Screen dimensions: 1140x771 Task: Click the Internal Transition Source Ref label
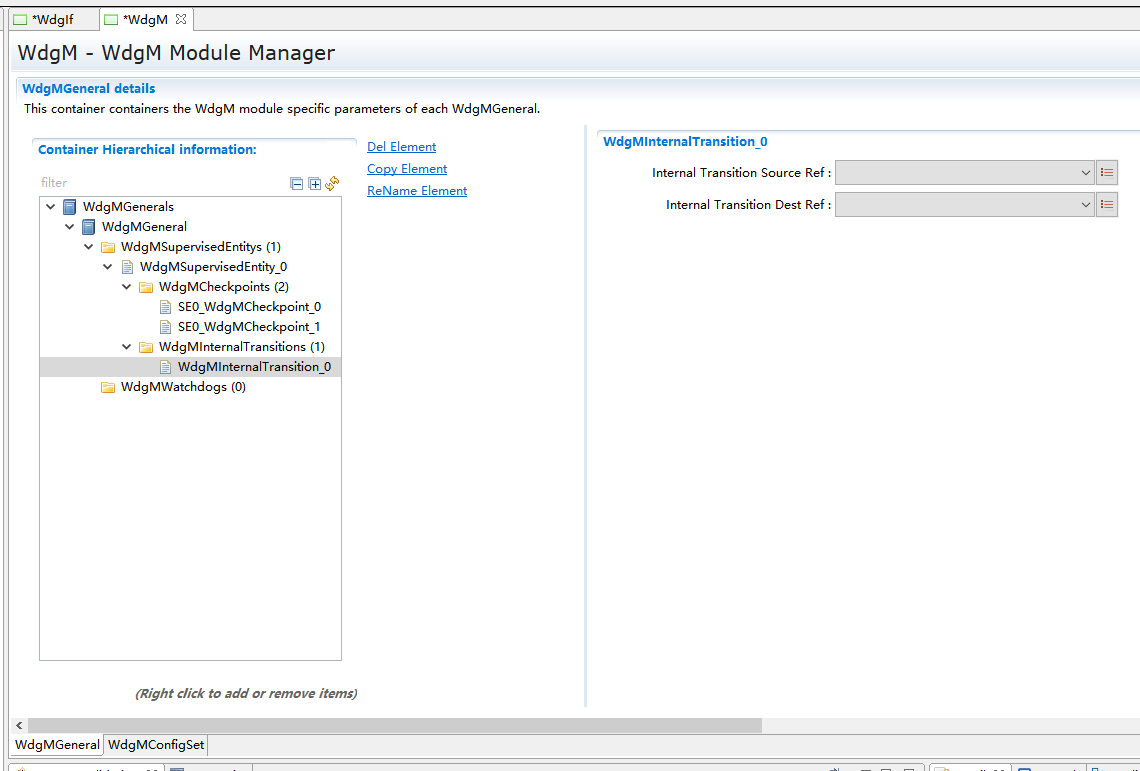click(x=742, y=172)
